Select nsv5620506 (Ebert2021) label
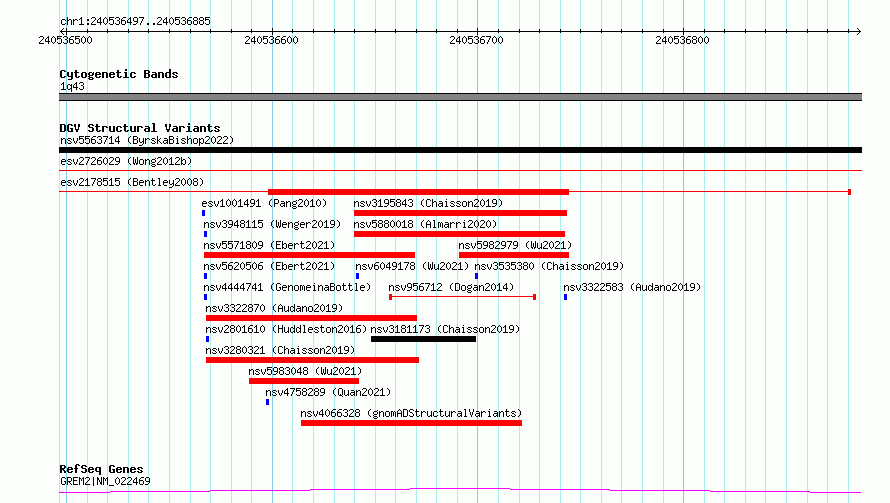 269,266
